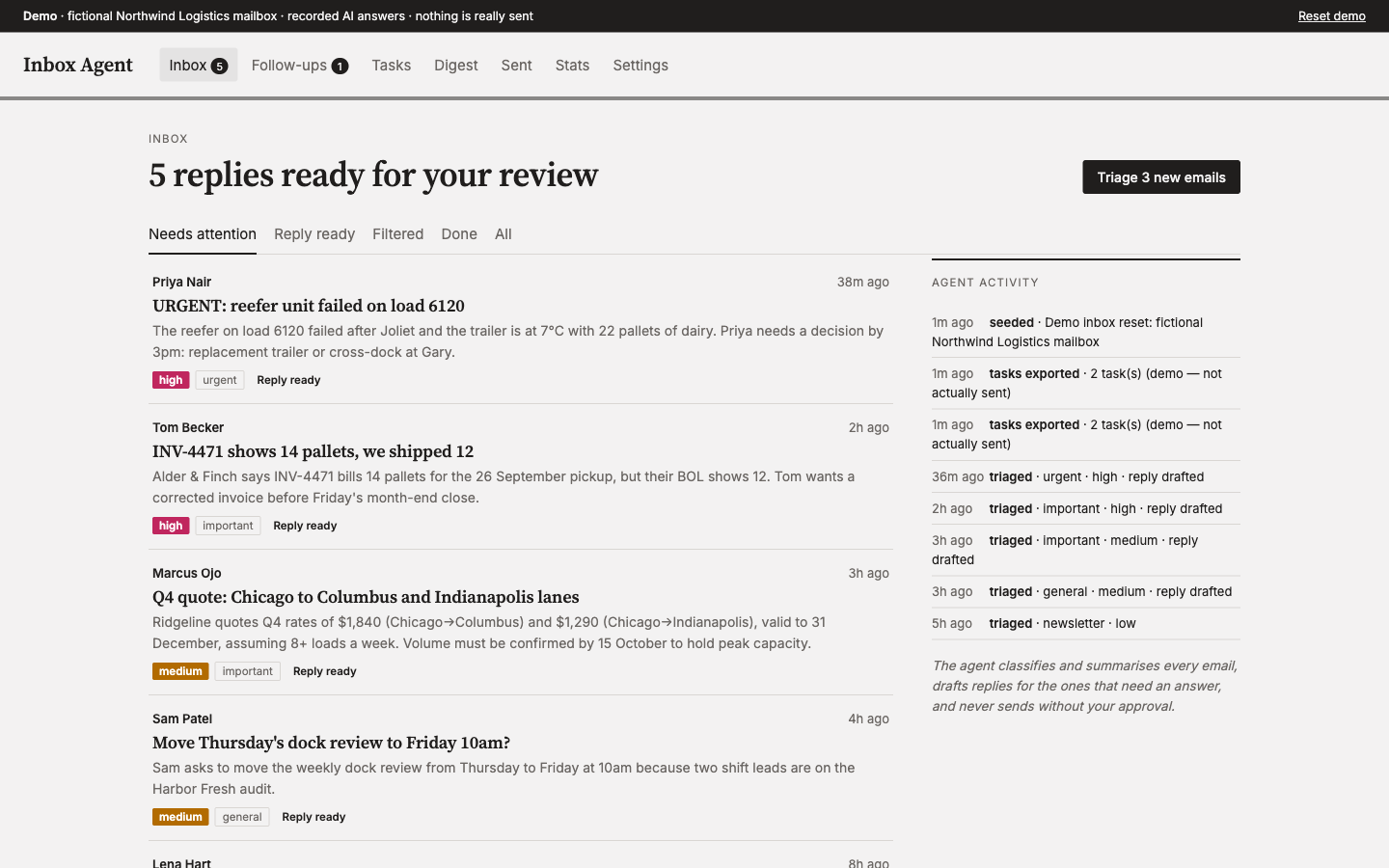Click the triaged newsletter low activity entry
Screen dimensions: 1389x868
[1086, 623]
